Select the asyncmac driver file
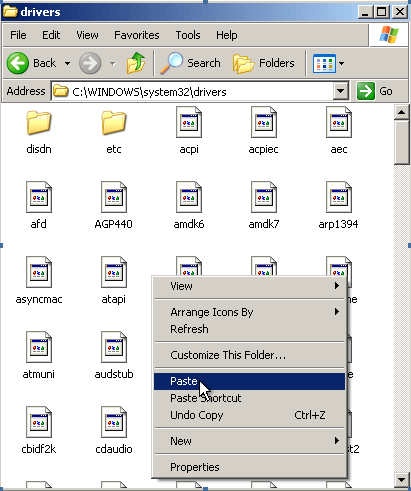Screen dimensions: 411x491 point(39,281)
